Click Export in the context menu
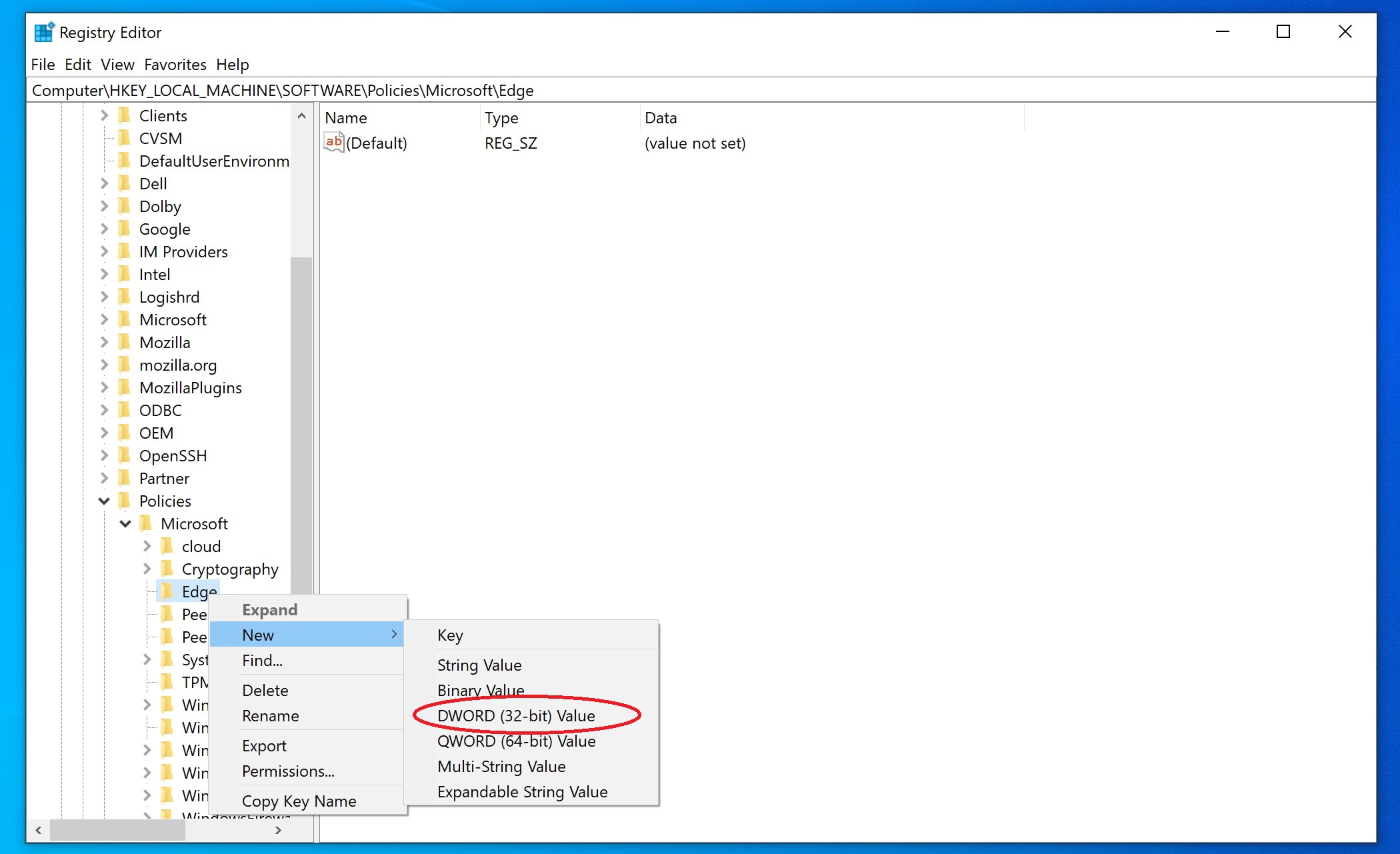This screenshot has height=854, width=1400. pyautogui.click(x=307, y=746)
